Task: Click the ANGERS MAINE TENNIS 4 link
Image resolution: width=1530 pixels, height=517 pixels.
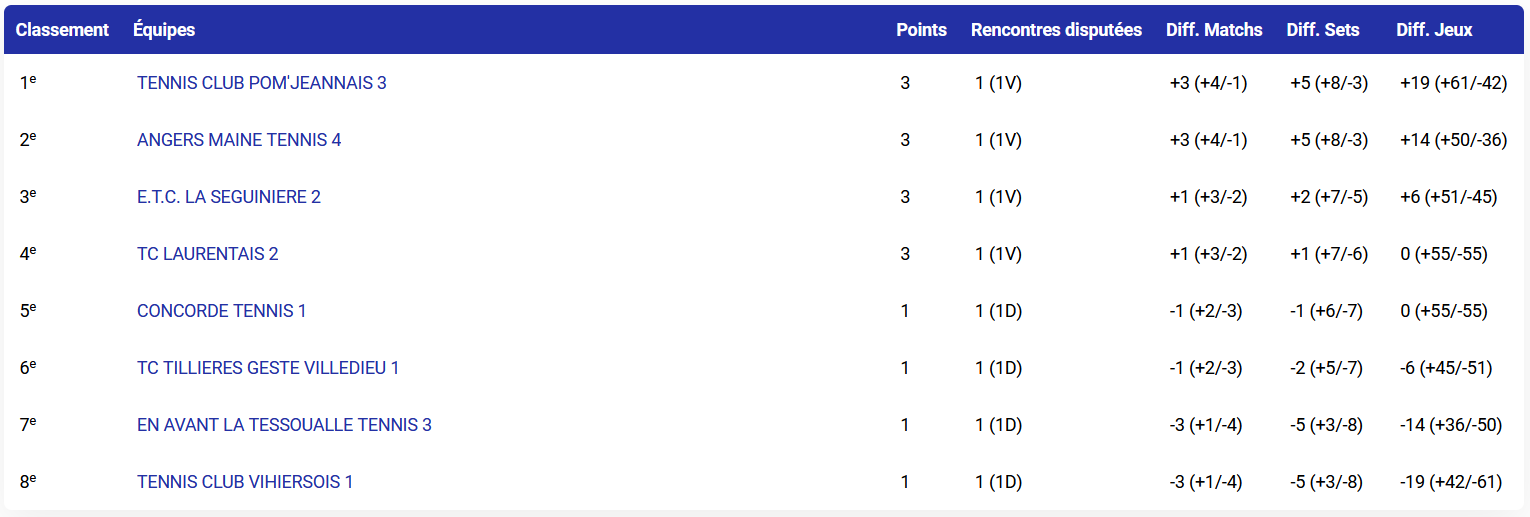Action: click(239, 140)
